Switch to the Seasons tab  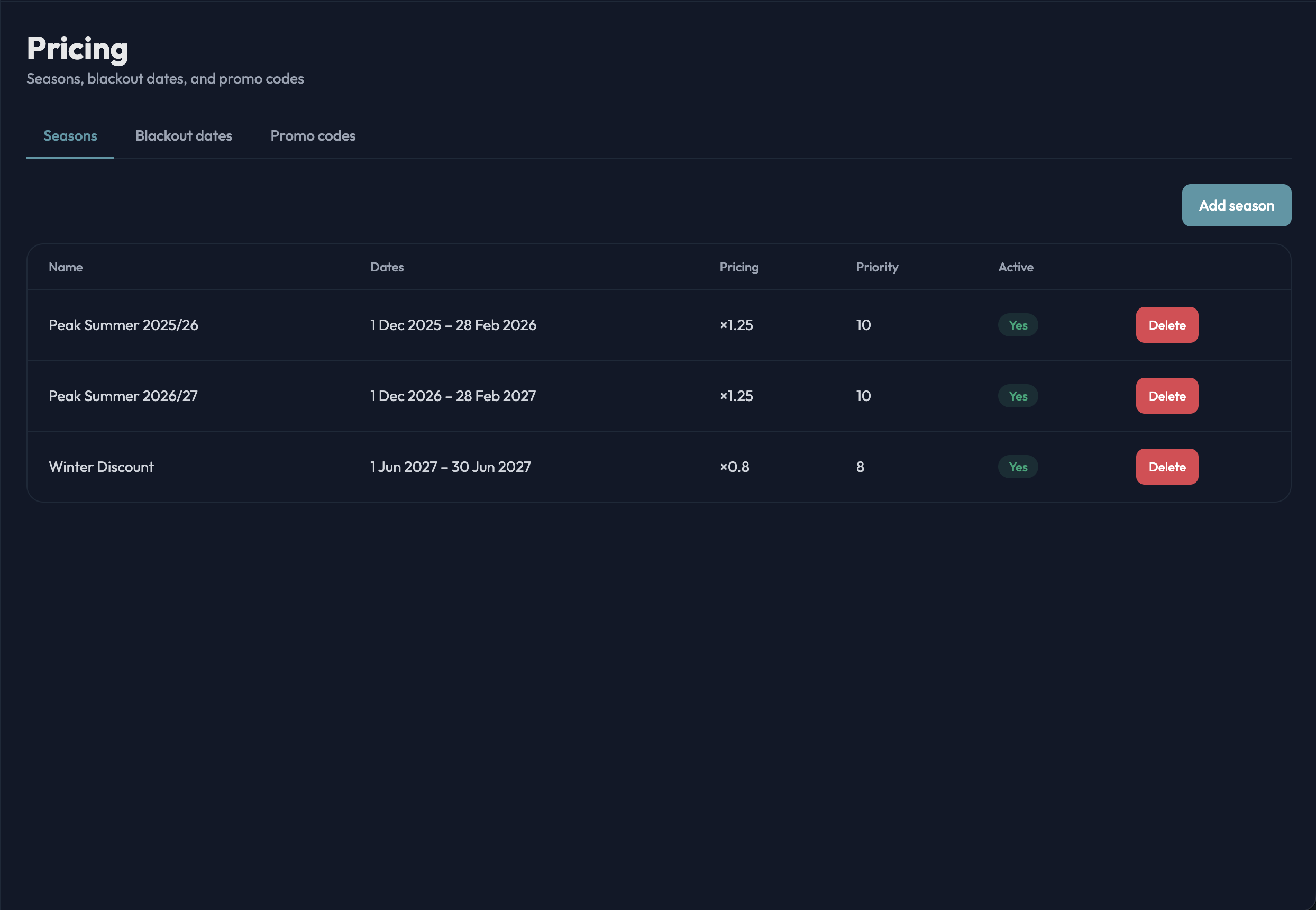point(70,135)
